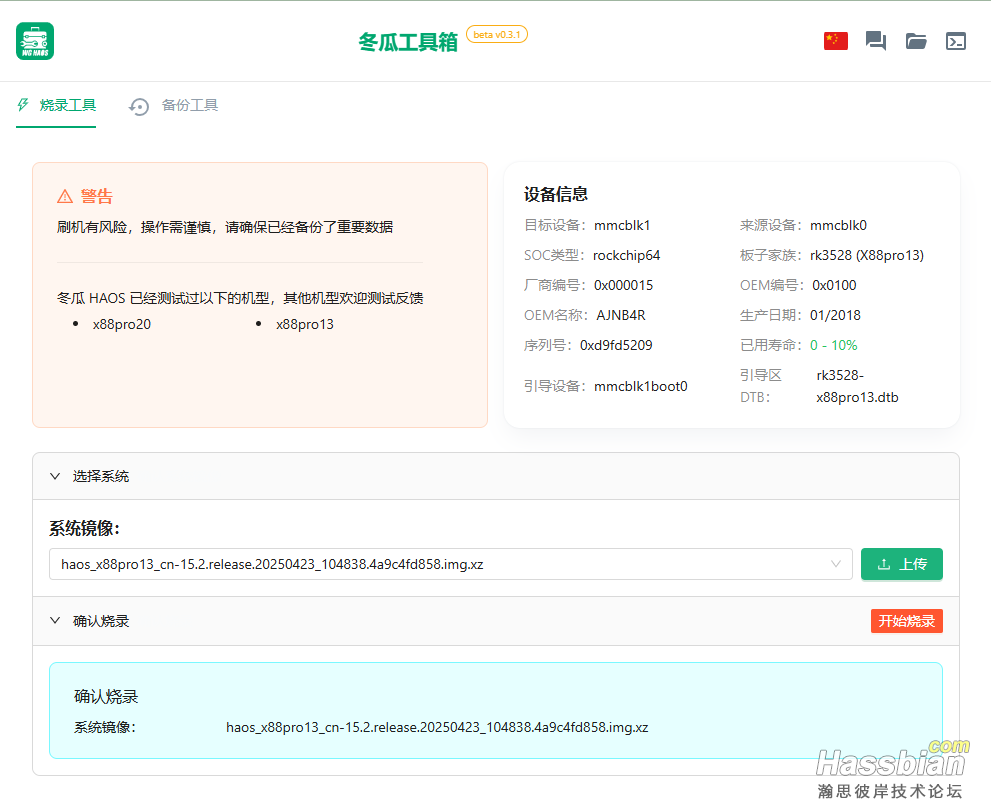
Task: Select the target device value mmcblk1
Action: [622, 226]
